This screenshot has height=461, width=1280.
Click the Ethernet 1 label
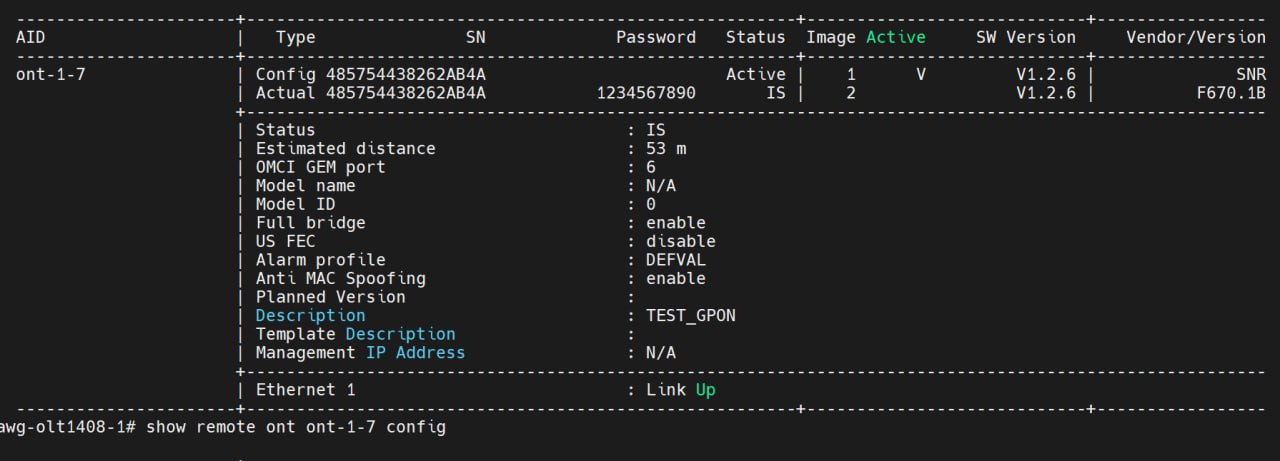pos(305,389)
